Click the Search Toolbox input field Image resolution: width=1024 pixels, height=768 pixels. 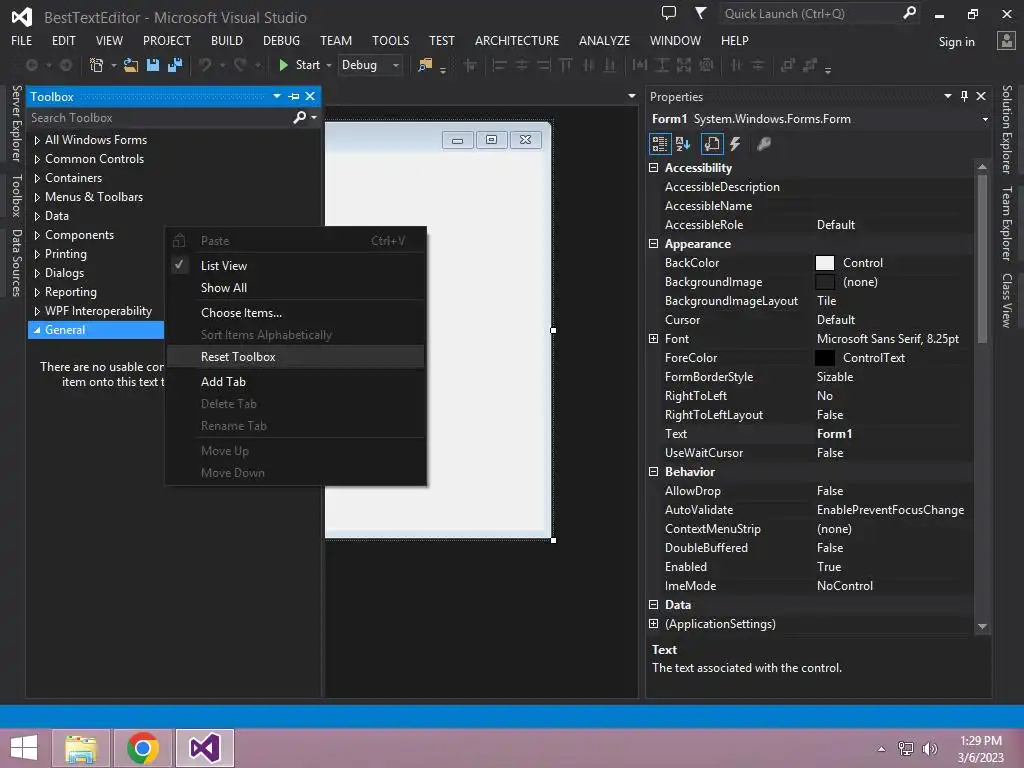point(160,118)
